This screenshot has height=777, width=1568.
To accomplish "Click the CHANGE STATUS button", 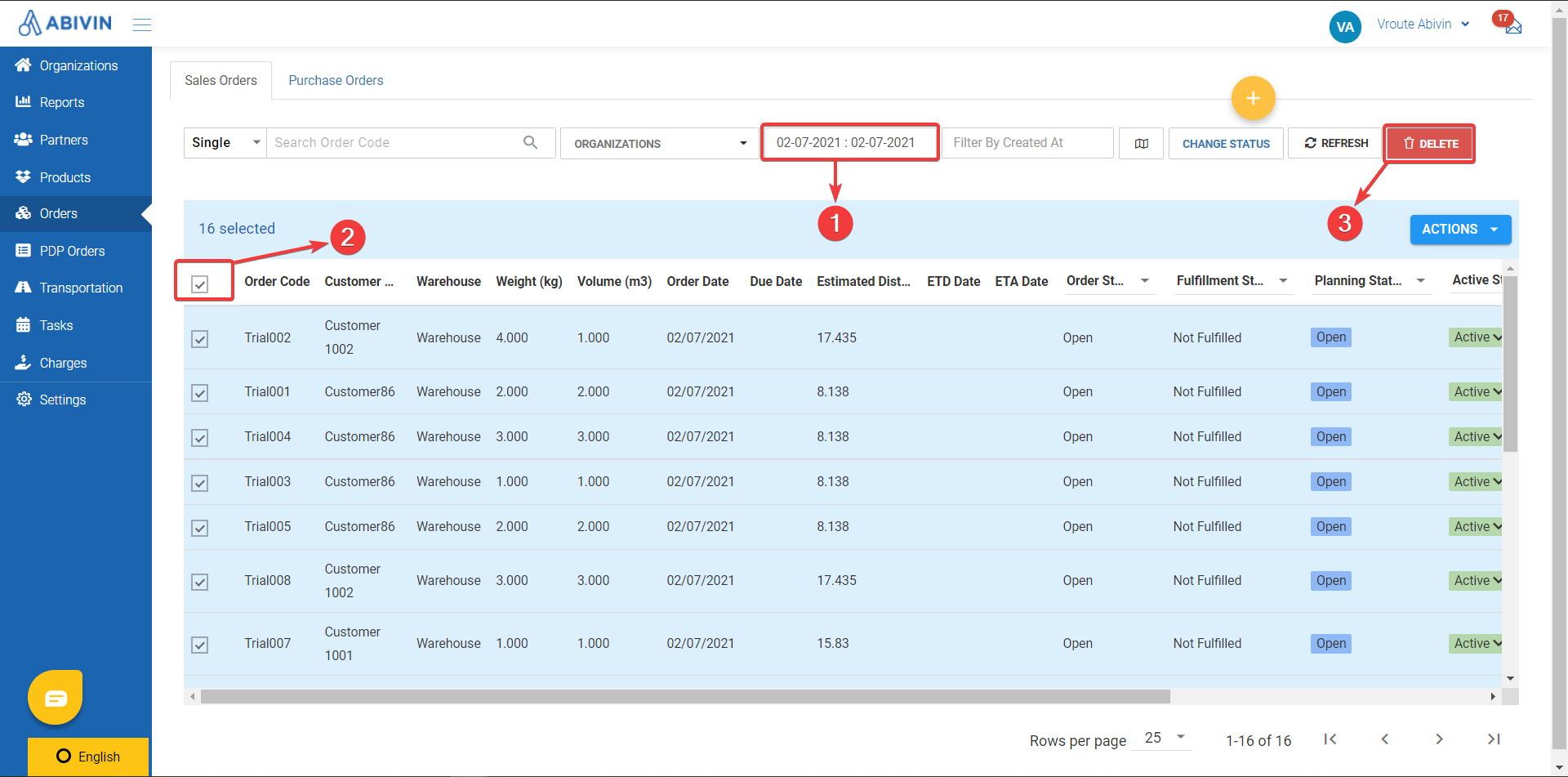I will [1225, 144].
